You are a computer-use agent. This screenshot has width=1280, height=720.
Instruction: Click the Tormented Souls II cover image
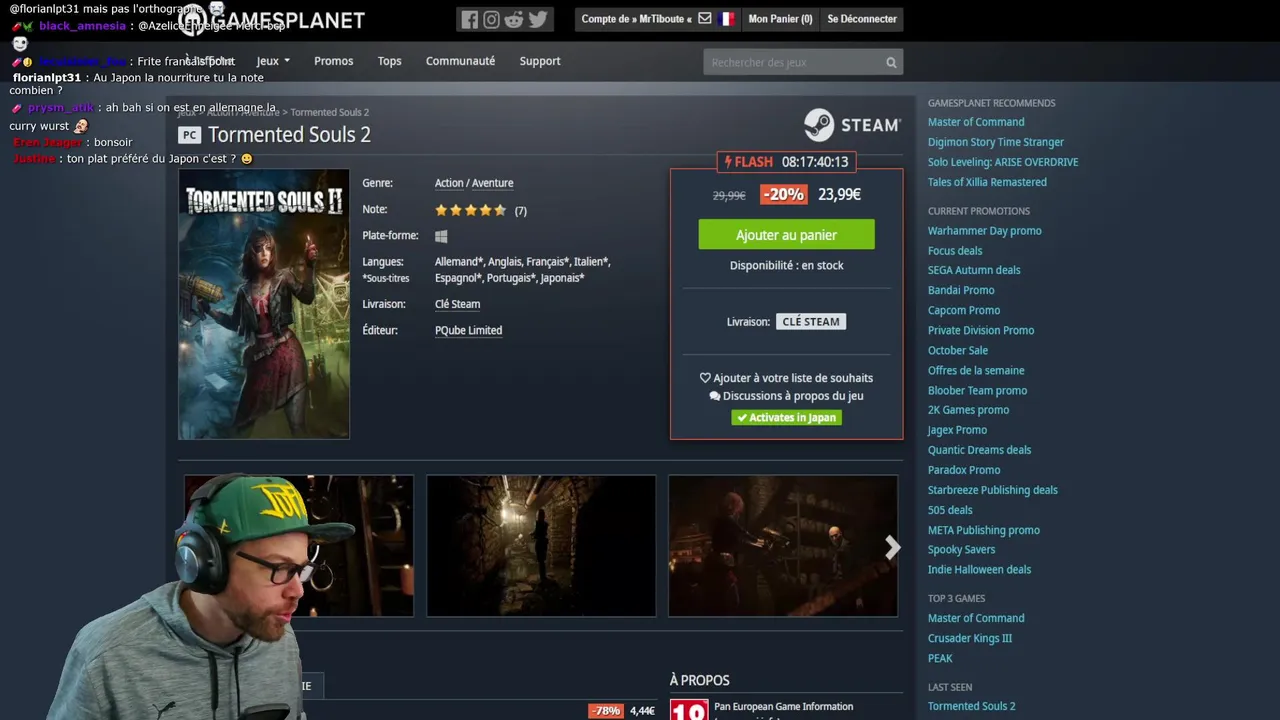pyautogui.click(x=264, y=304)
